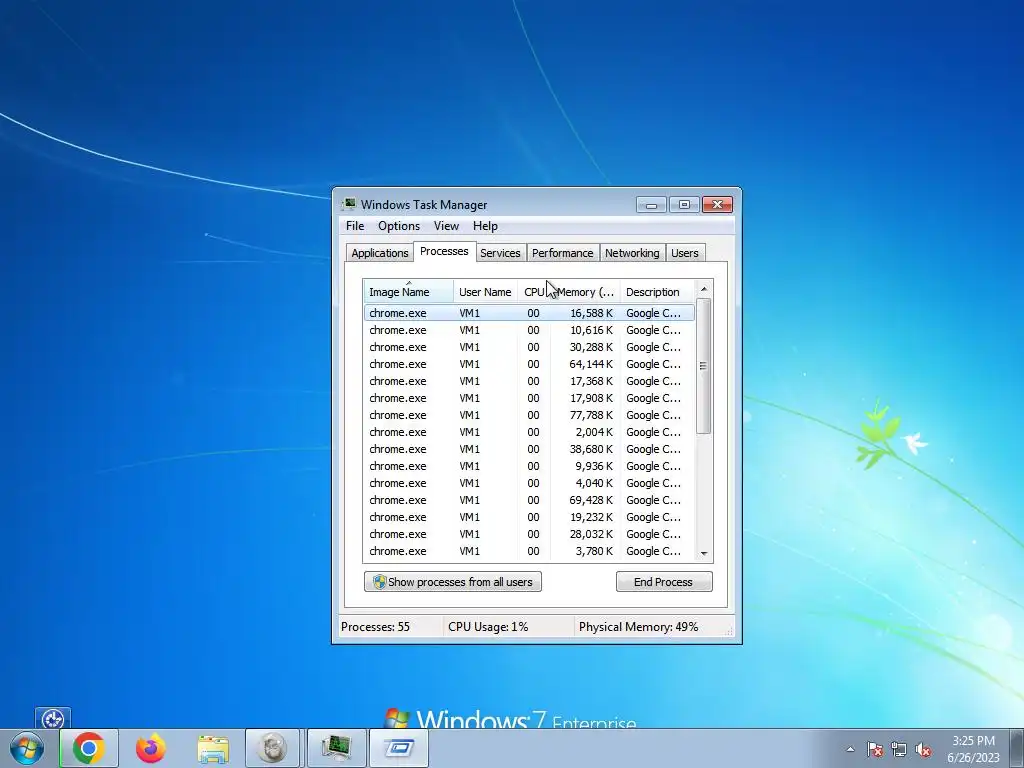Show hidden system tray icons arrow

coord(850,749)
